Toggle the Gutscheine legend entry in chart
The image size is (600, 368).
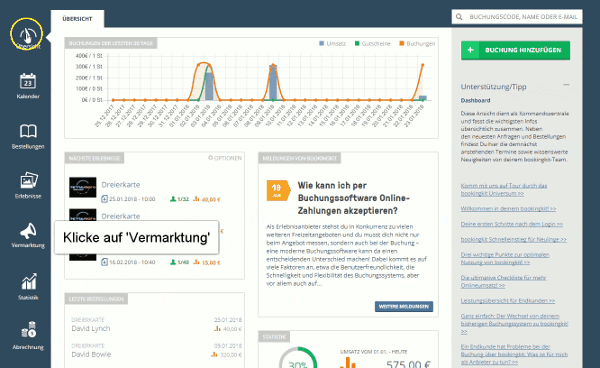(372, 44)
